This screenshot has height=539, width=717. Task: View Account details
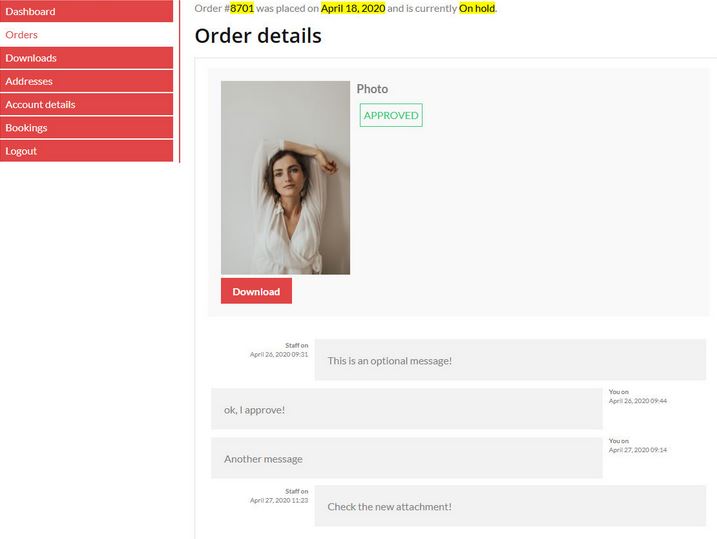86,105
